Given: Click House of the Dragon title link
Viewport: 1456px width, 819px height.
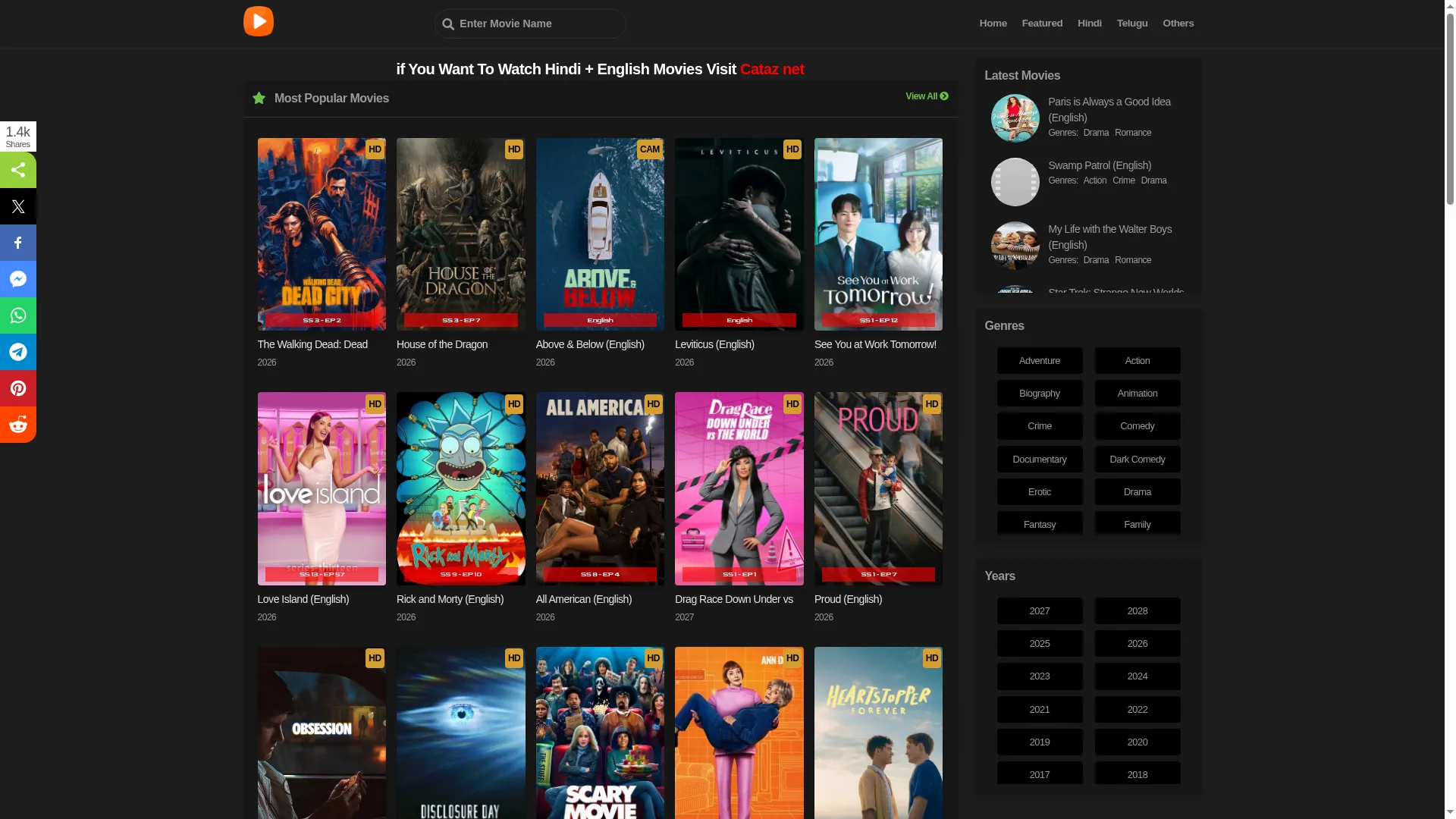Looking at the screenshot, I should coord(442,344).
